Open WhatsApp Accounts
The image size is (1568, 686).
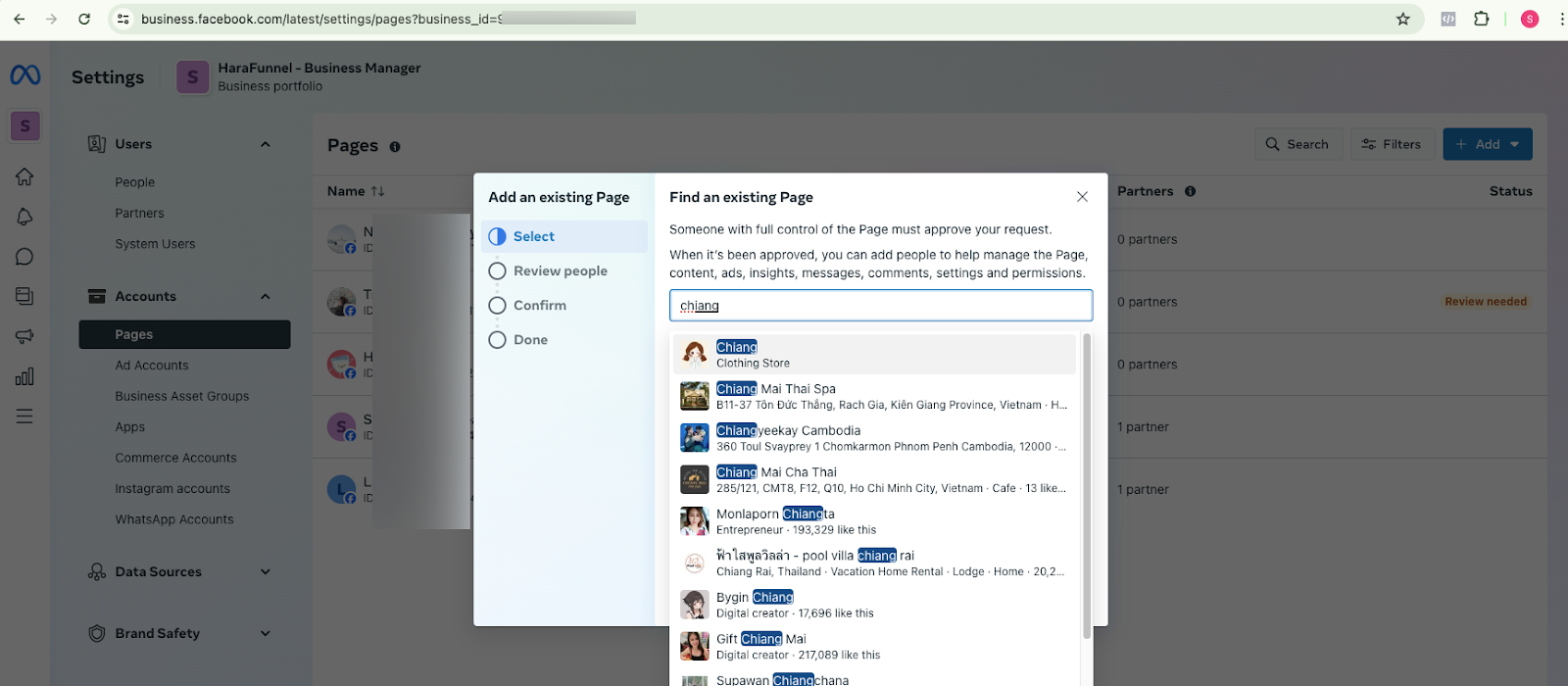click(174, 519)
